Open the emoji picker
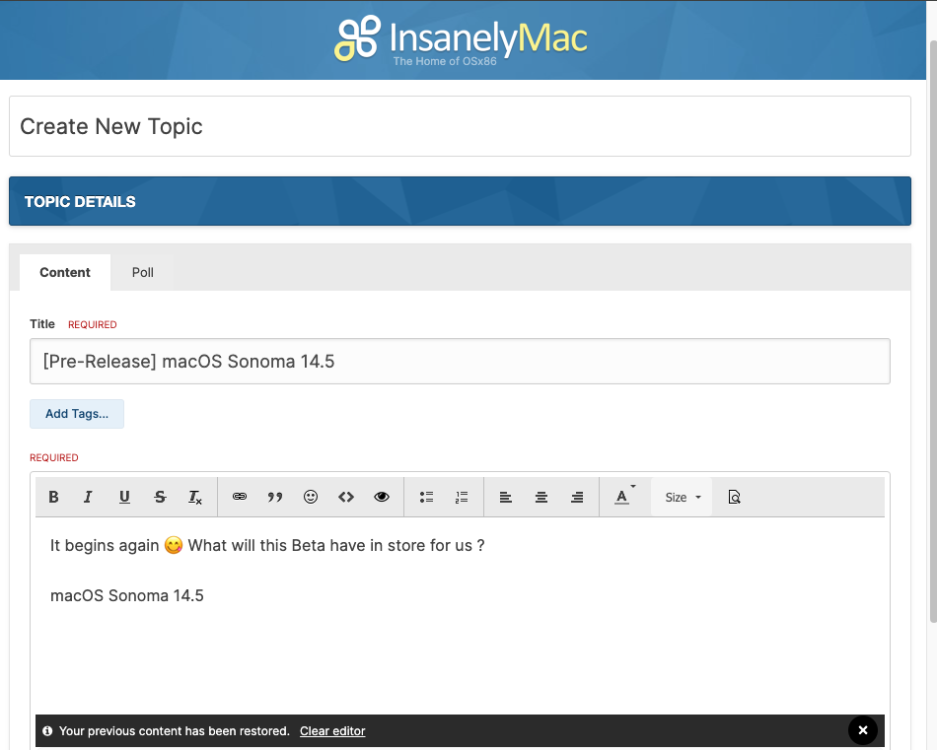This screenshot has height=750, width=937. [311, 497]
